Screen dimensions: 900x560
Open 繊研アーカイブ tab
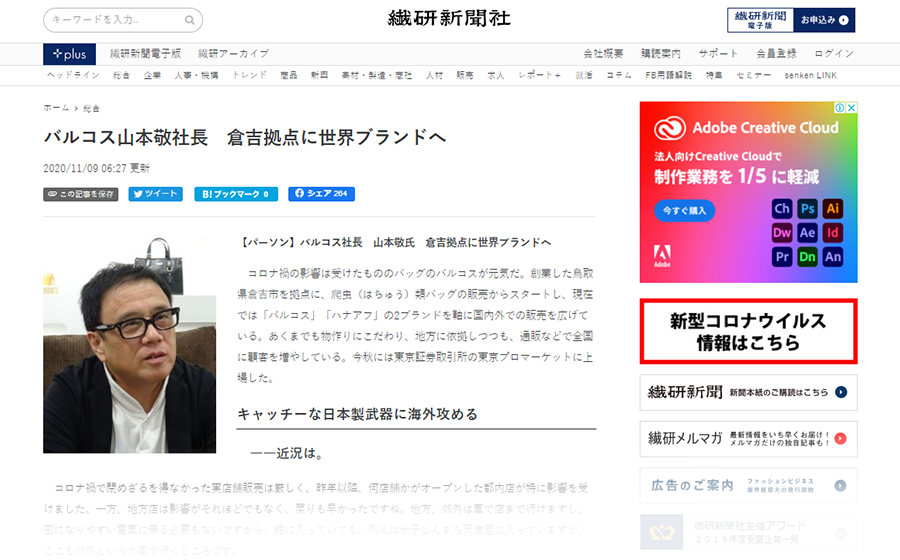(234, 54)
